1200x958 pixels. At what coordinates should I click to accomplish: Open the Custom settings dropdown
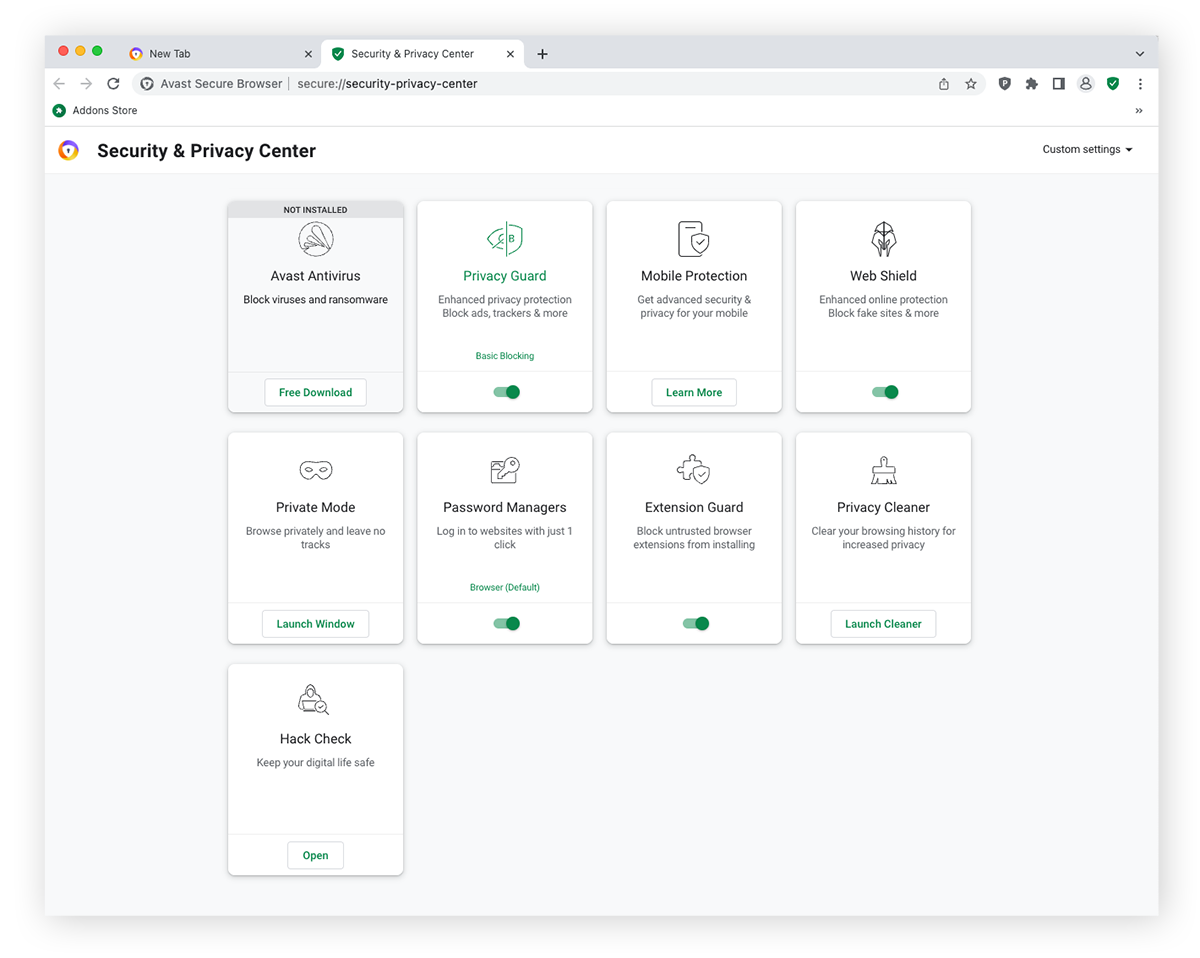[1087, 150]
